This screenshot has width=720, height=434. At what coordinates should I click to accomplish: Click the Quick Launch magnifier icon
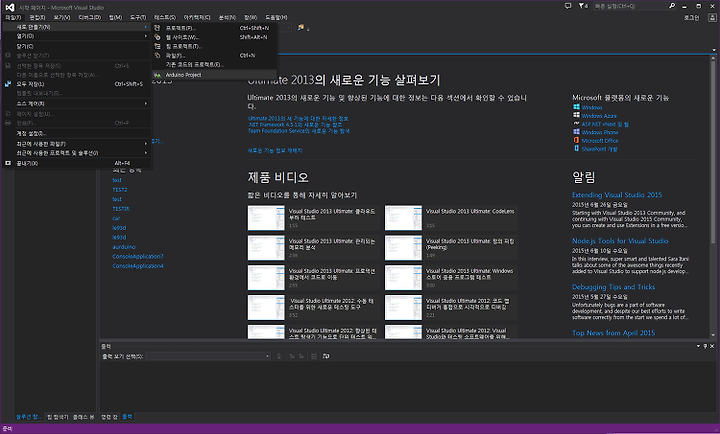coord(672,6)
